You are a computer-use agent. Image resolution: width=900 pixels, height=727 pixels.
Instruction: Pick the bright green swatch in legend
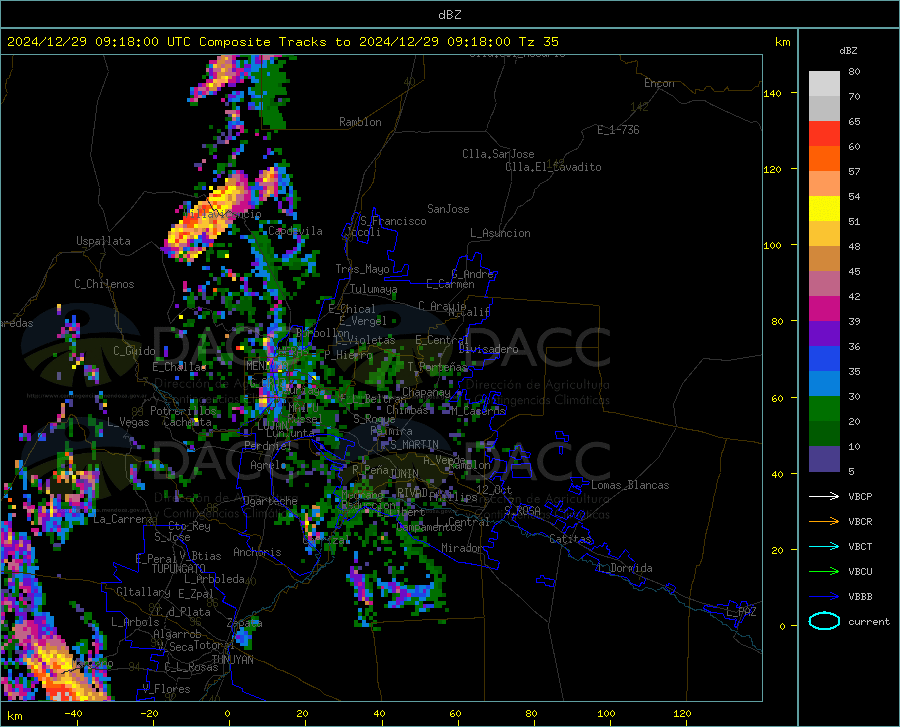824,409
